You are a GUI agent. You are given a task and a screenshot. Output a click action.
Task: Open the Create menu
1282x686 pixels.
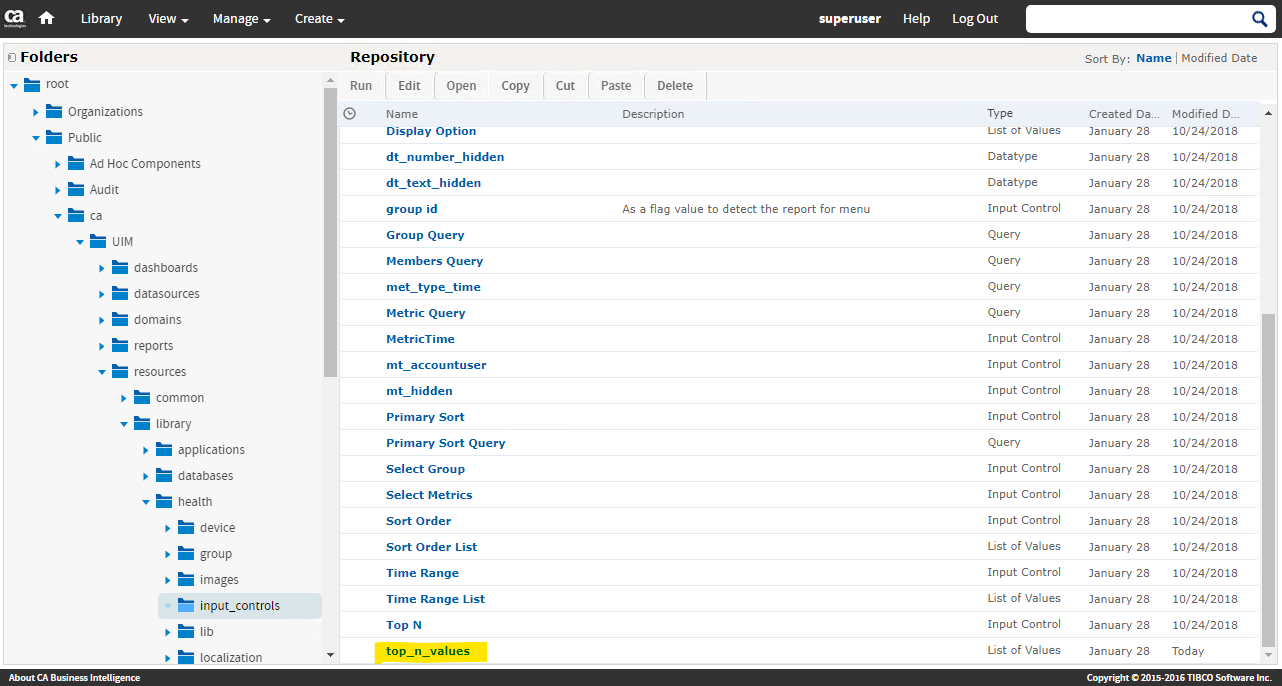pos(319,19)
